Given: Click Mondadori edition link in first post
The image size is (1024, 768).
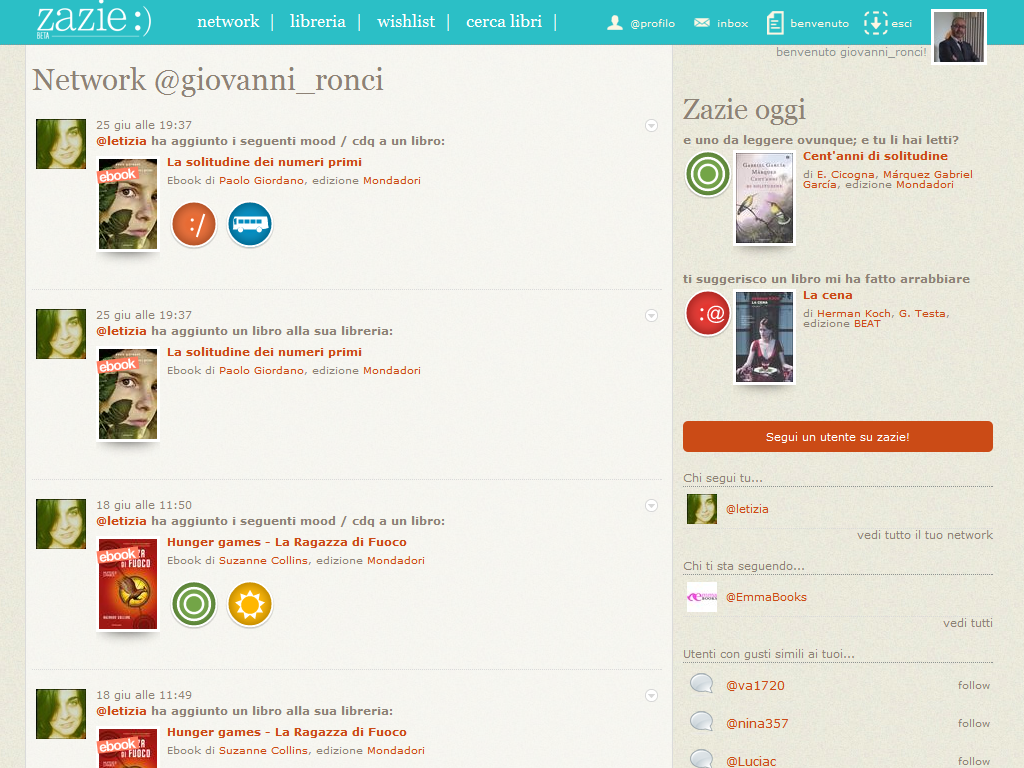Looking at the screenshot, I should click(392, 180).
